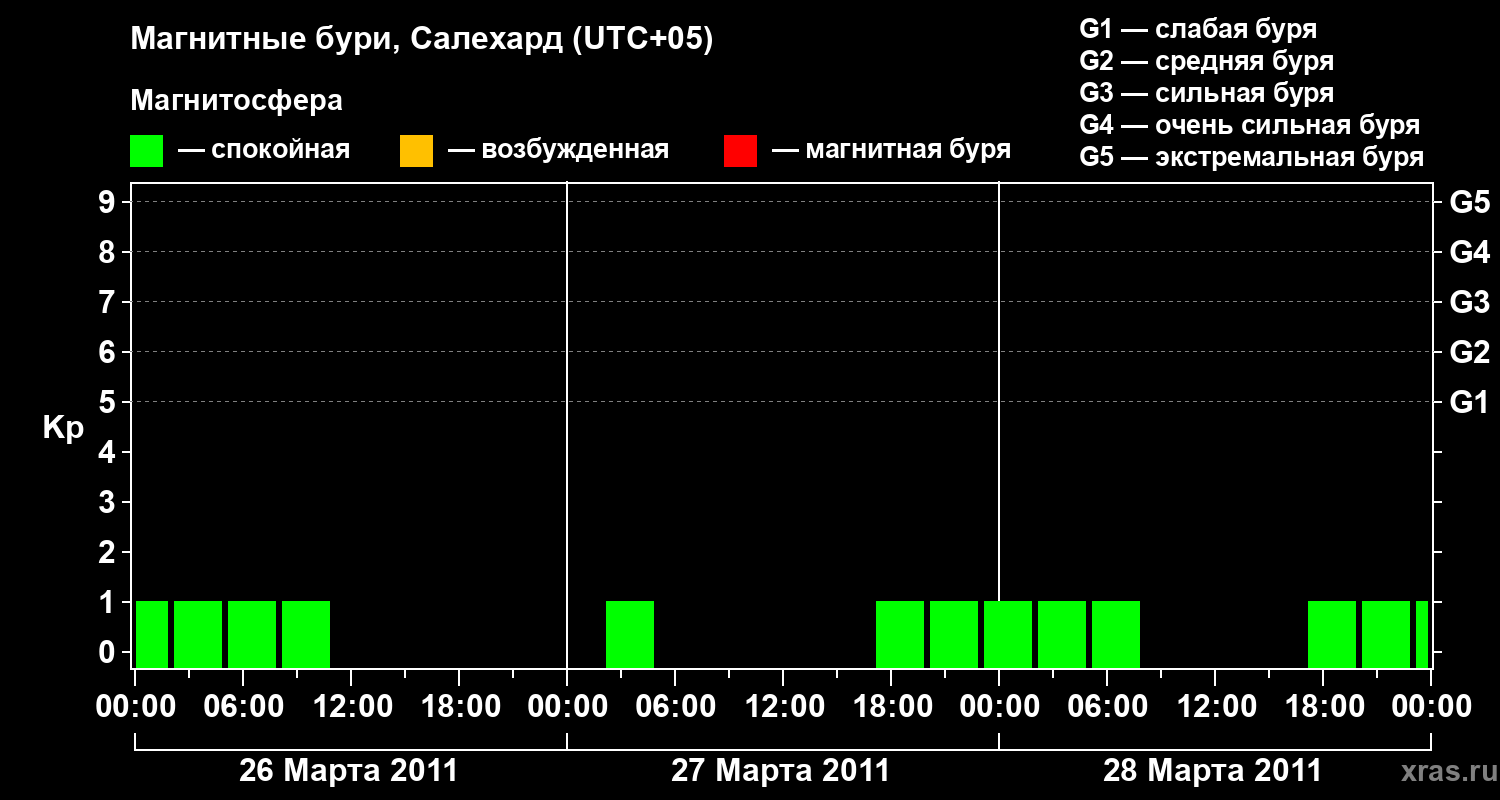
Task: Click the '27 Марта 2011' date label
Action: [780, 771]
